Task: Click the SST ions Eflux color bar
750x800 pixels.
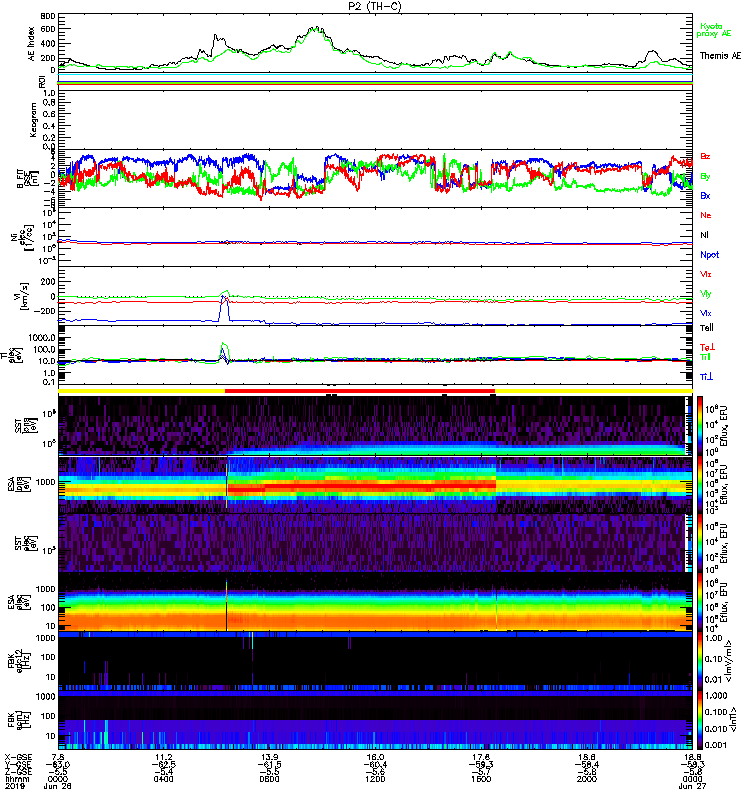Action: click(x=700, y=426)
